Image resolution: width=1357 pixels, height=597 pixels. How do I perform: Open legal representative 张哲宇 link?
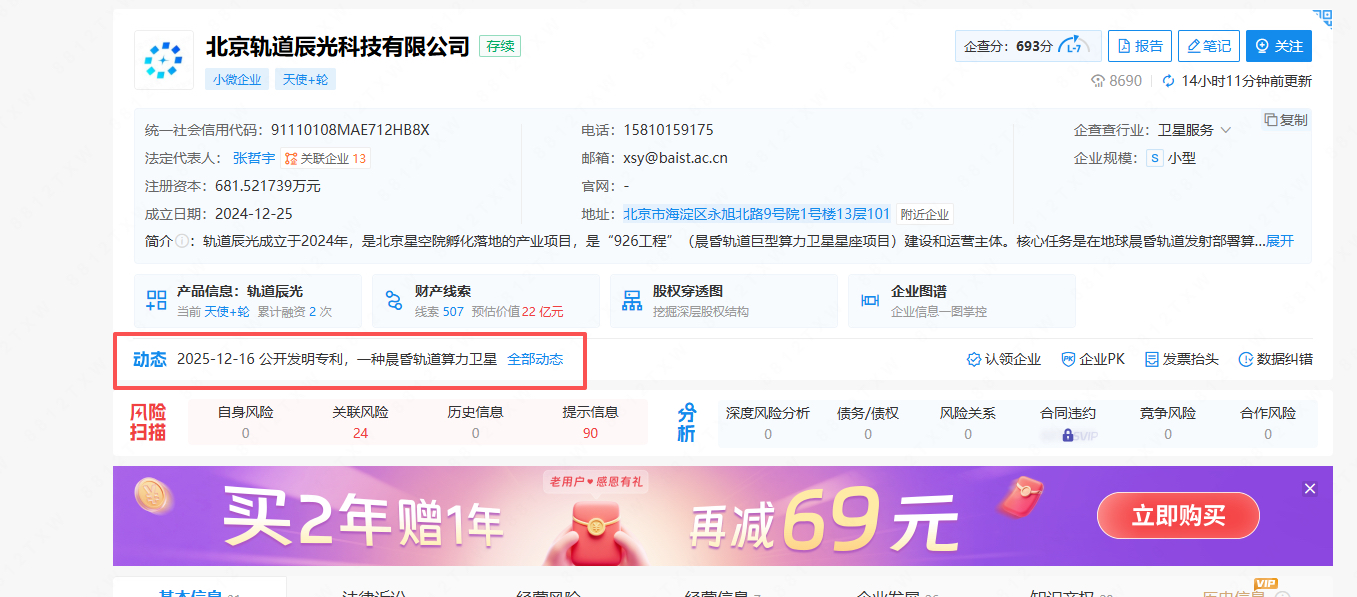point(254,158)
